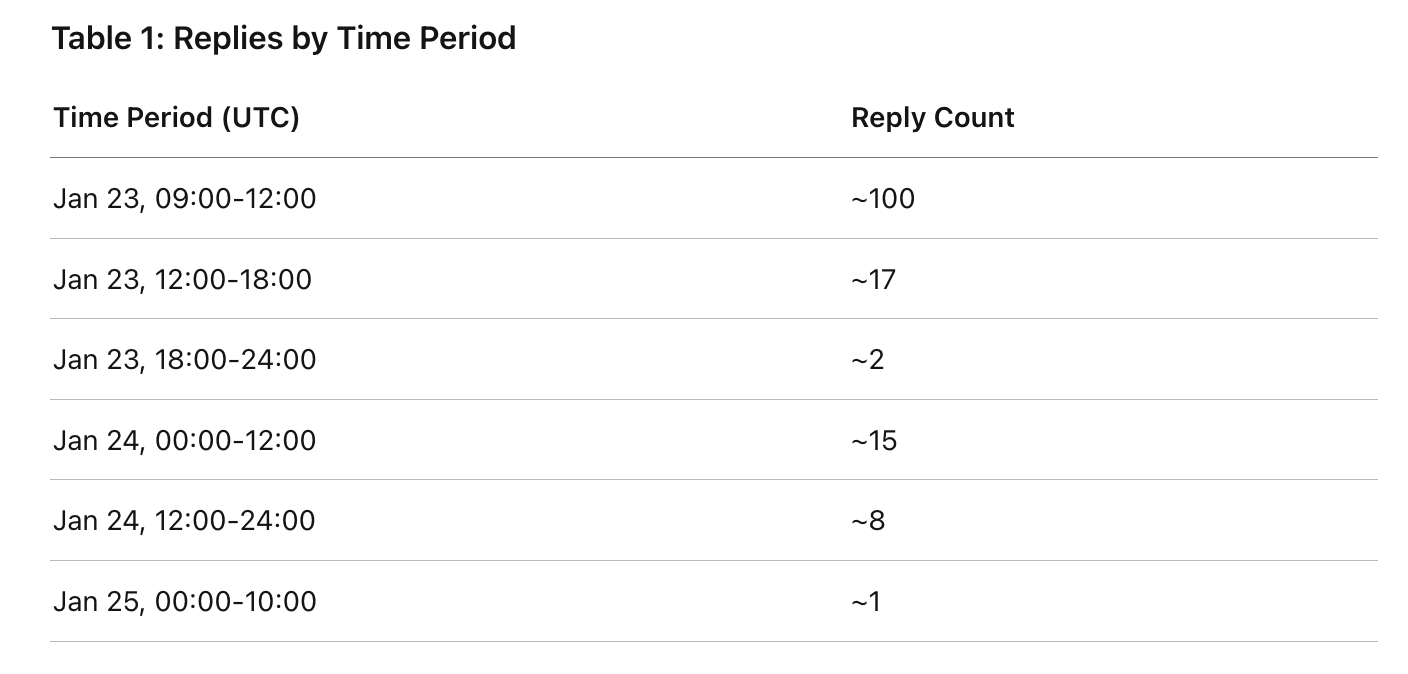Image resolution: width=1408 pixels, height=674 pixels.
Task: Select the 'Jan 23, 09:00-12:00' time period cell
Action: point(185,199)
